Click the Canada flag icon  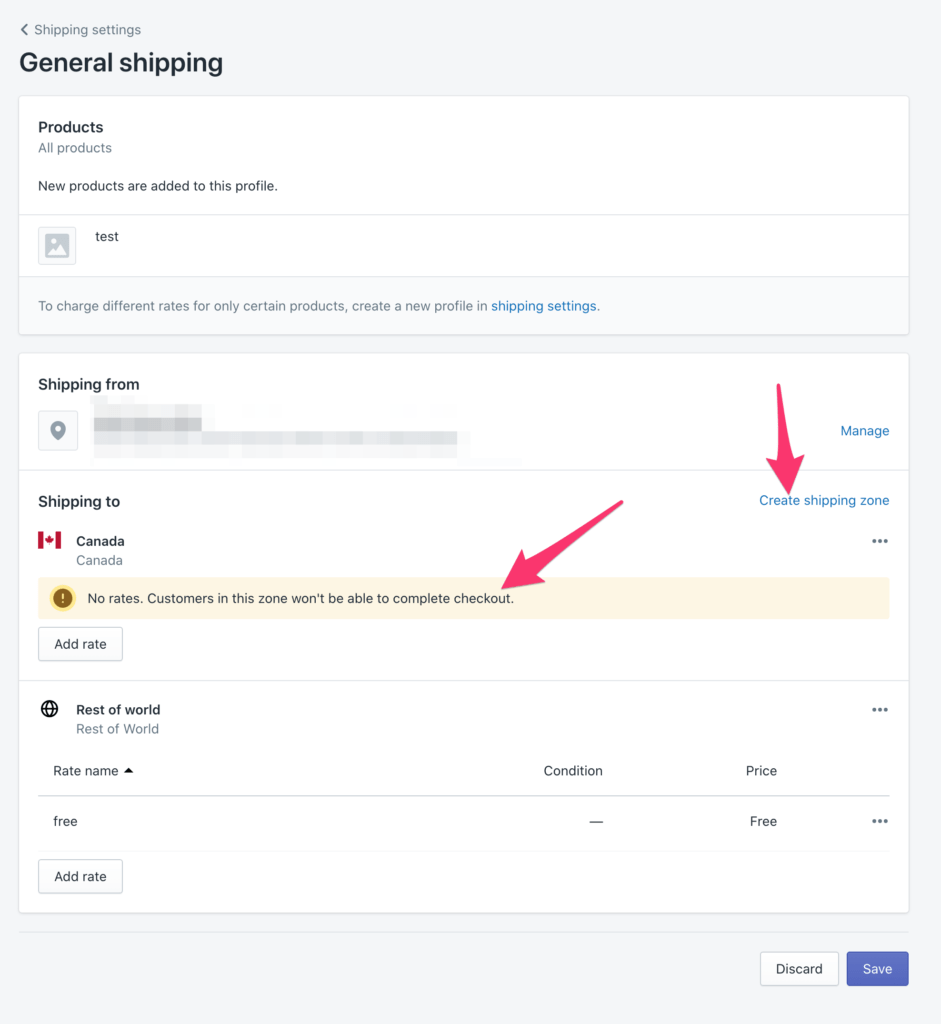[49, 540]
